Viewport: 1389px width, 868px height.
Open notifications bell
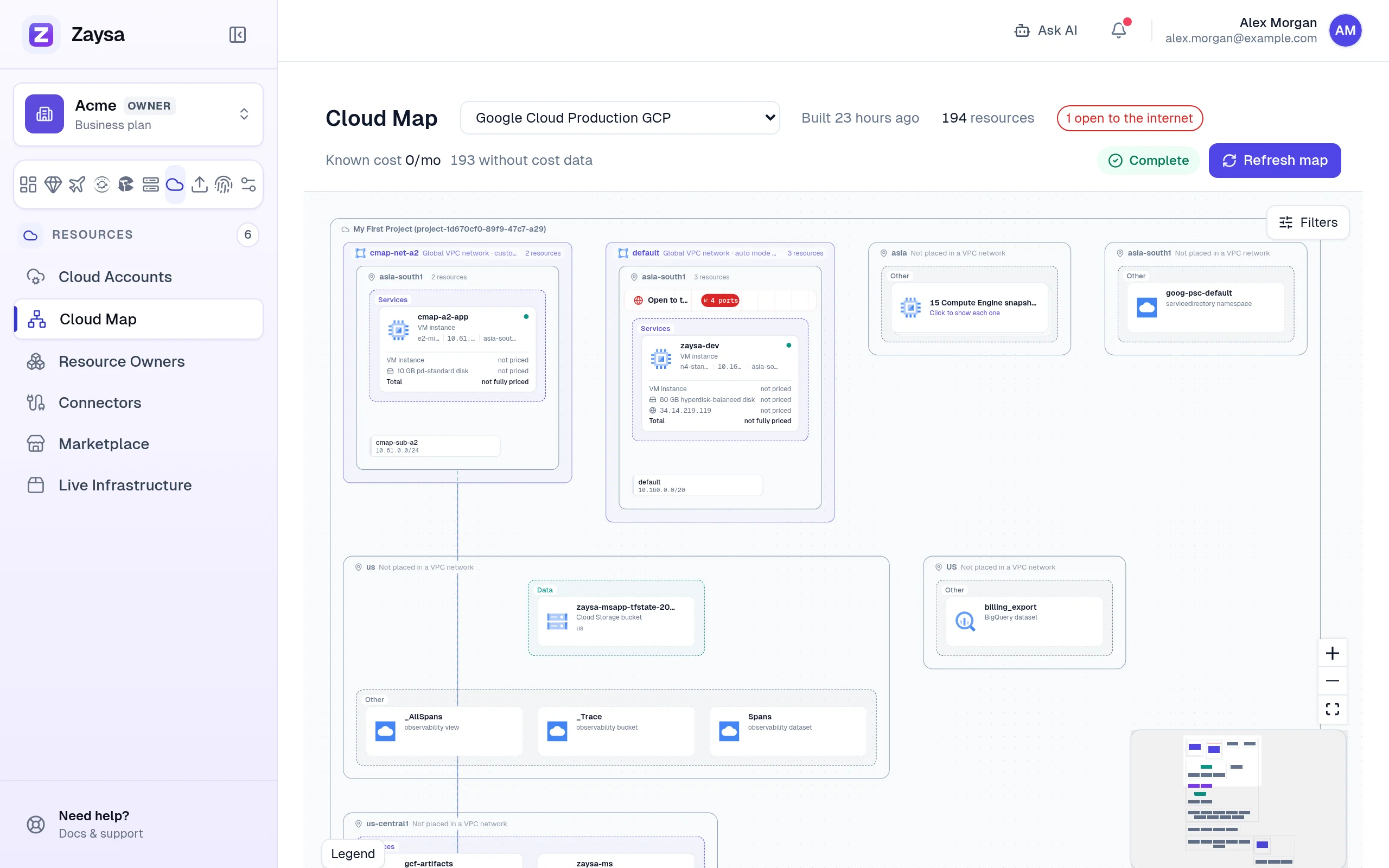(1119, 30)
